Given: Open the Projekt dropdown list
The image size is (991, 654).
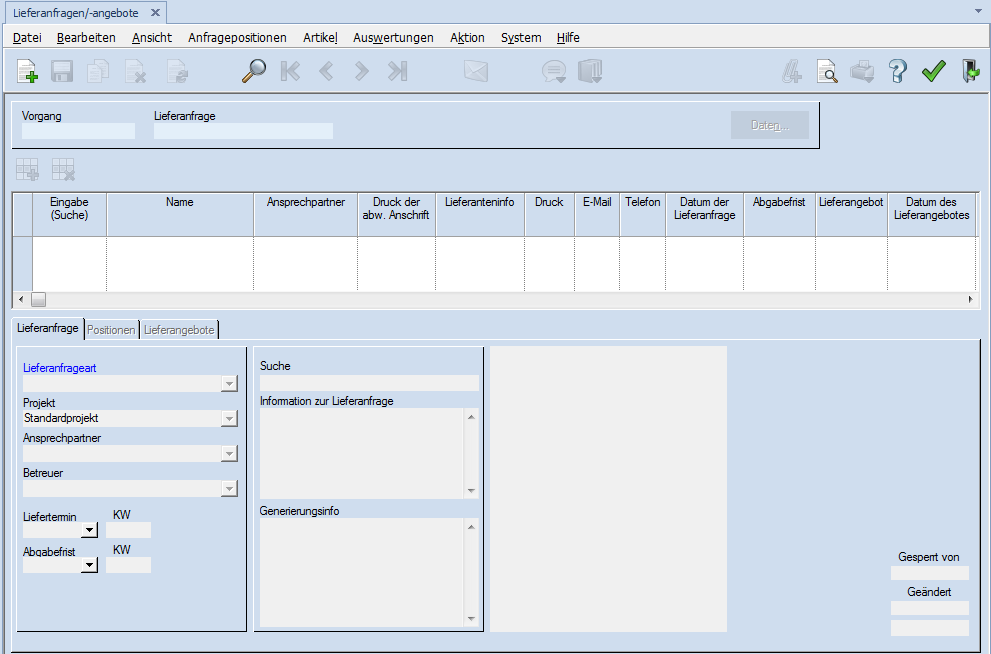Looking at the screenshot, I should tap(229, 418).
